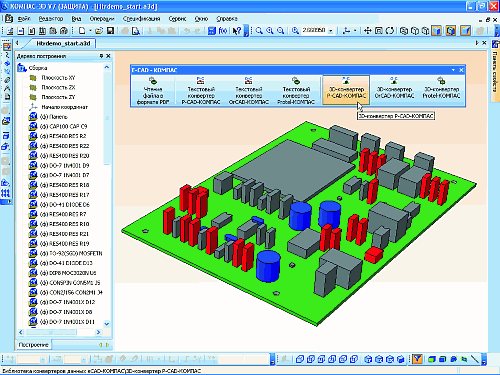The height and width of the screenshot is (375, 500).
Task: Zoom out with the minus magnifier
Action: point(281,31)
